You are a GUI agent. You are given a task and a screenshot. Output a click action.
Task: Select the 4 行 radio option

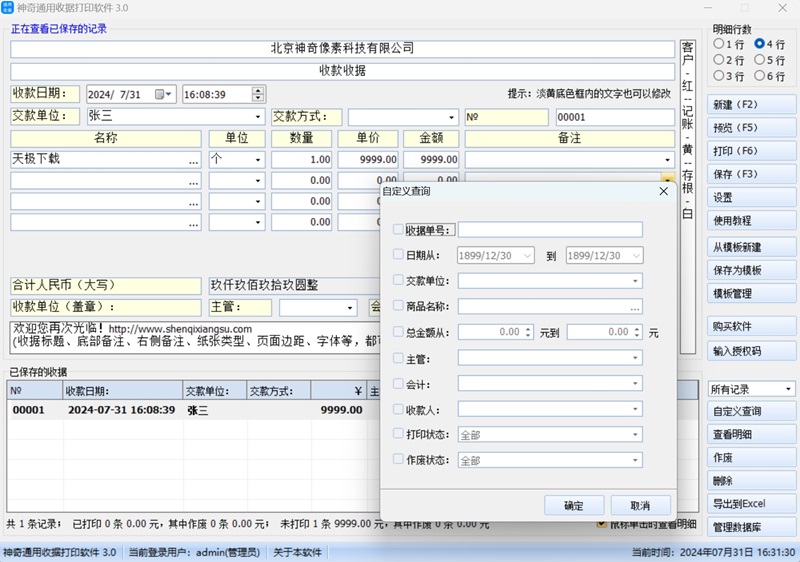coord(760,44)
